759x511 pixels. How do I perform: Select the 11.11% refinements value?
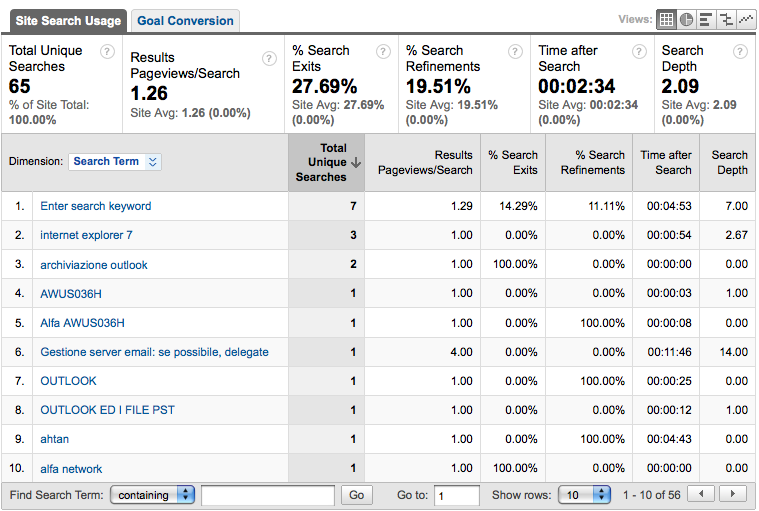[x=606, y=206]
